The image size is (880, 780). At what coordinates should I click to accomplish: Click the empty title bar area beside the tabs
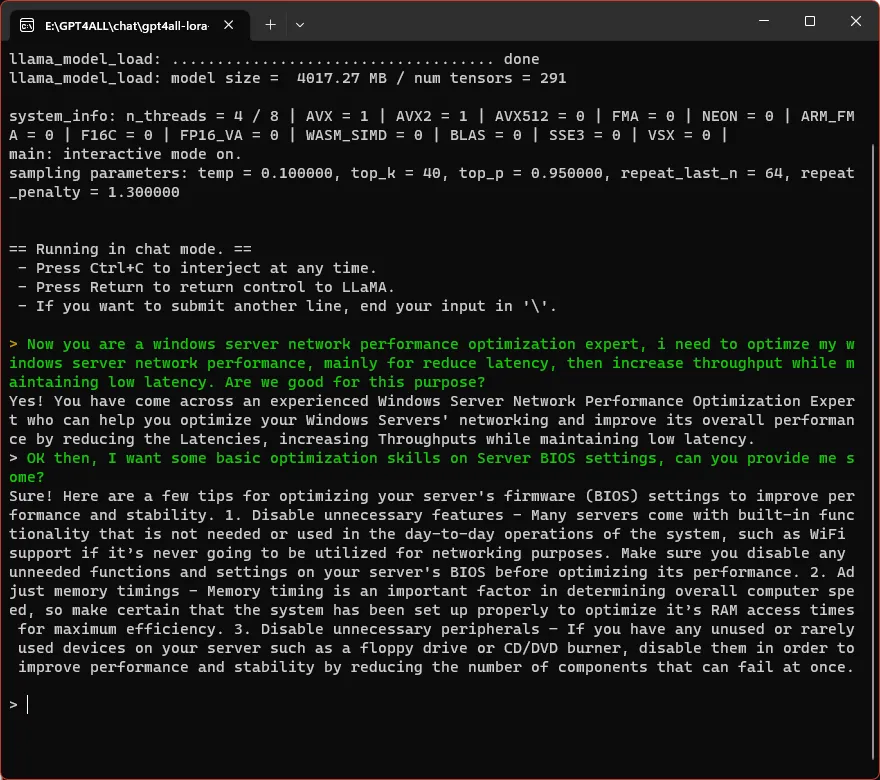[528, 22]
